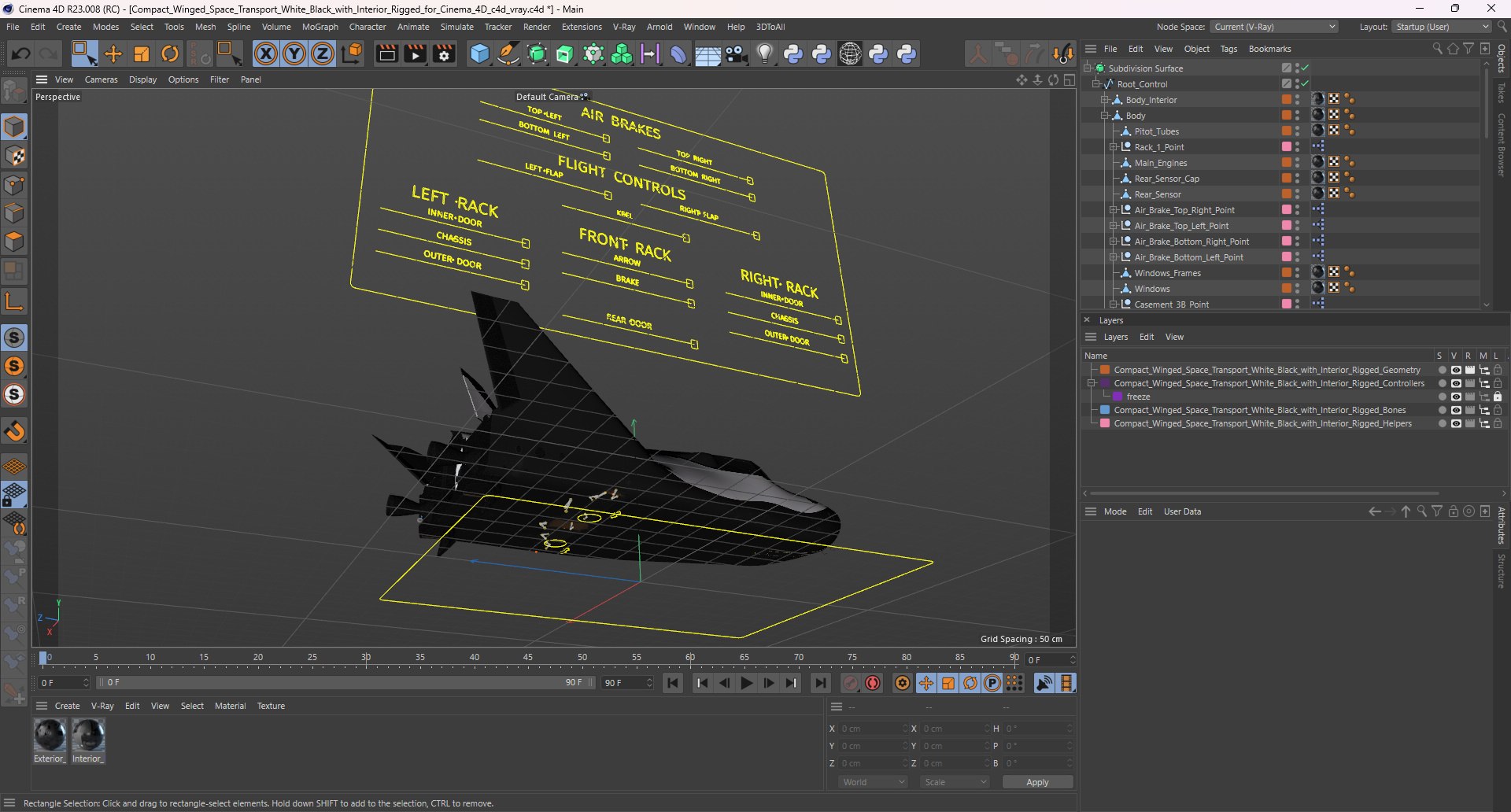The width and height of the screenshot is (1511, 812).
Task: Click Render View clapperboard icon
Action: [386, 54]
